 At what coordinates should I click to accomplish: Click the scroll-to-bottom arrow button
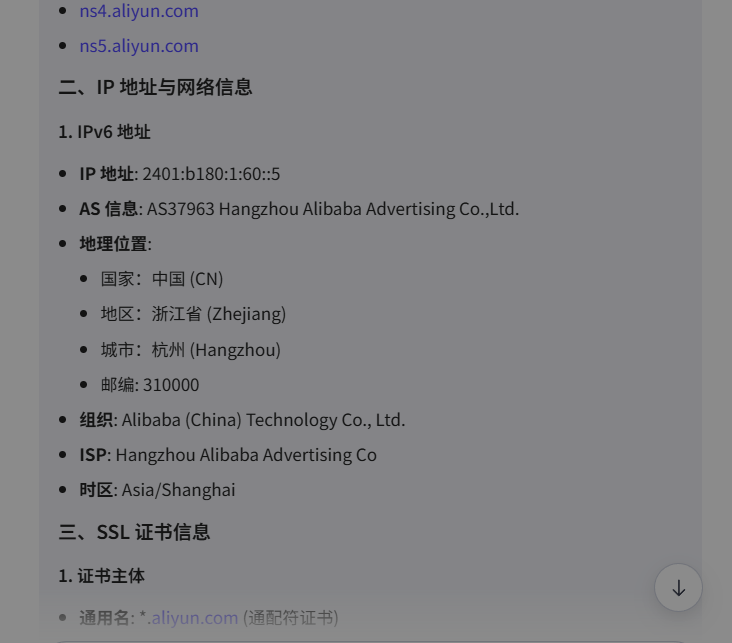point(678,587)
